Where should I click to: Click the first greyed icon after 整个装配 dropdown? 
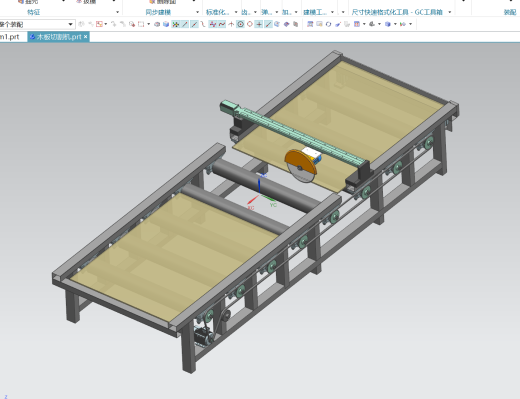pos(81,24)
